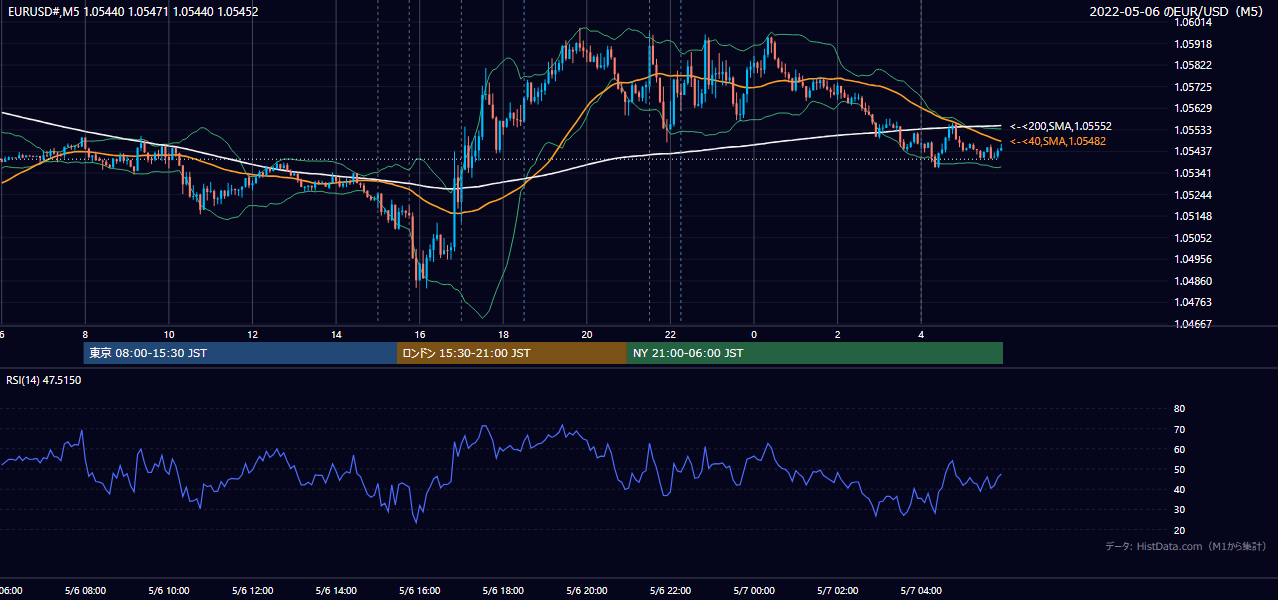Screen dimensions: 1278x600
Task: Click the 5/6 18:00 bottom date label
Action: pyautogui.click(x=504, y=591)
